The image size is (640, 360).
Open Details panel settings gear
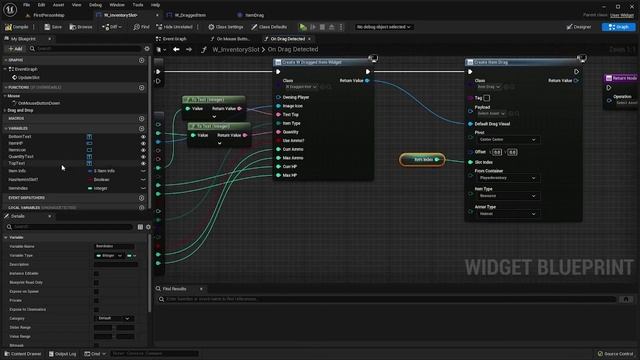(148, 227)
